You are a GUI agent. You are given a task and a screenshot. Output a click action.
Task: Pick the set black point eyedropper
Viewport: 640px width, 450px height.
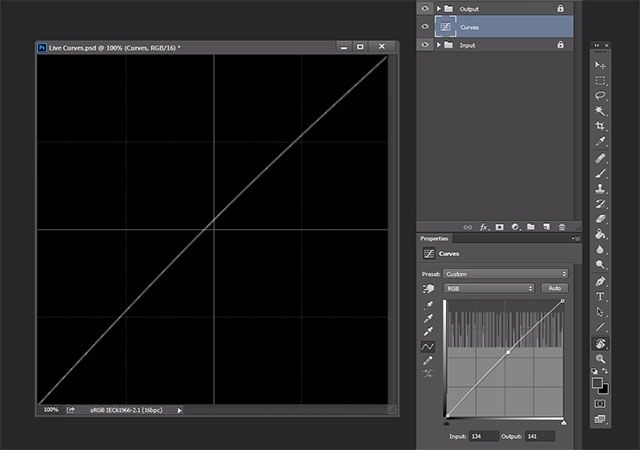coord(428,305)
